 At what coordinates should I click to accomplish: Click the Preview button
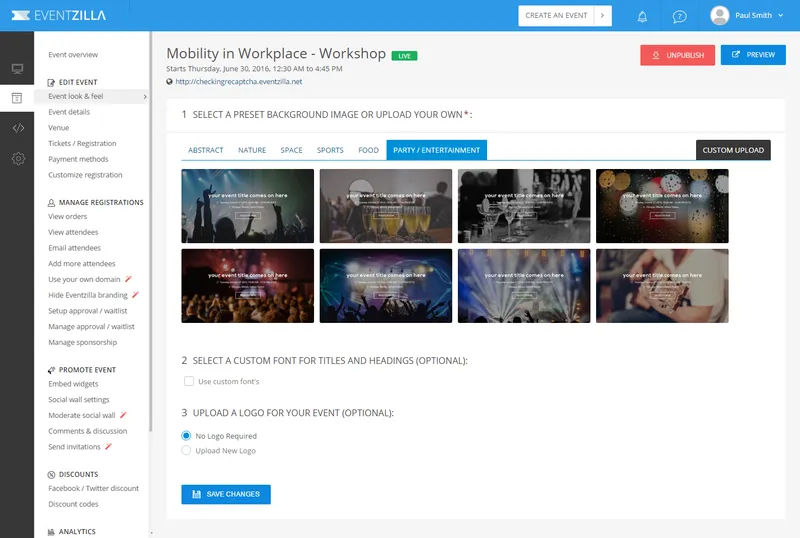[x=753, y=55]
